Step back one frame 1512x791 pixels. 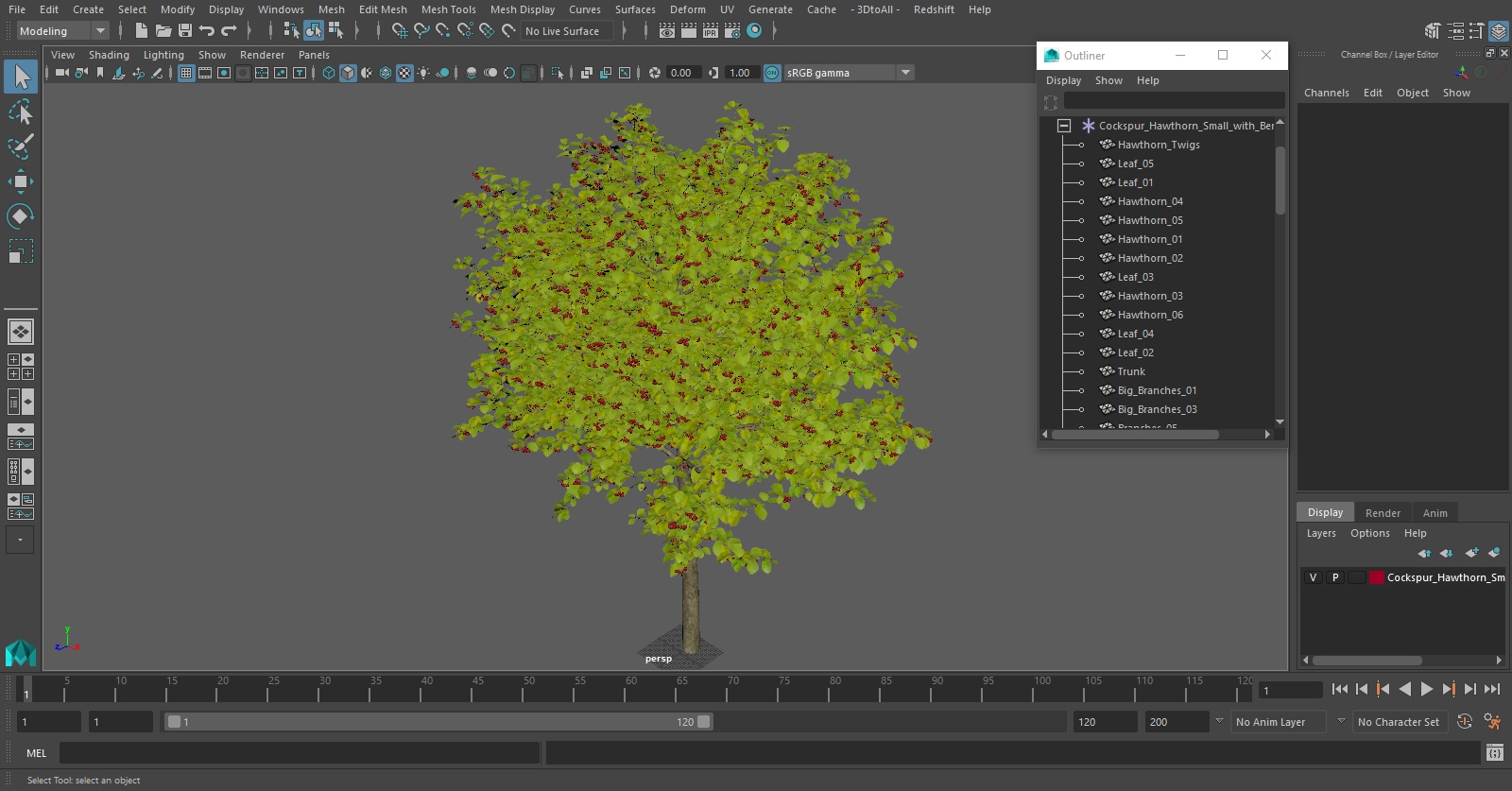[x=1362, y=690]
